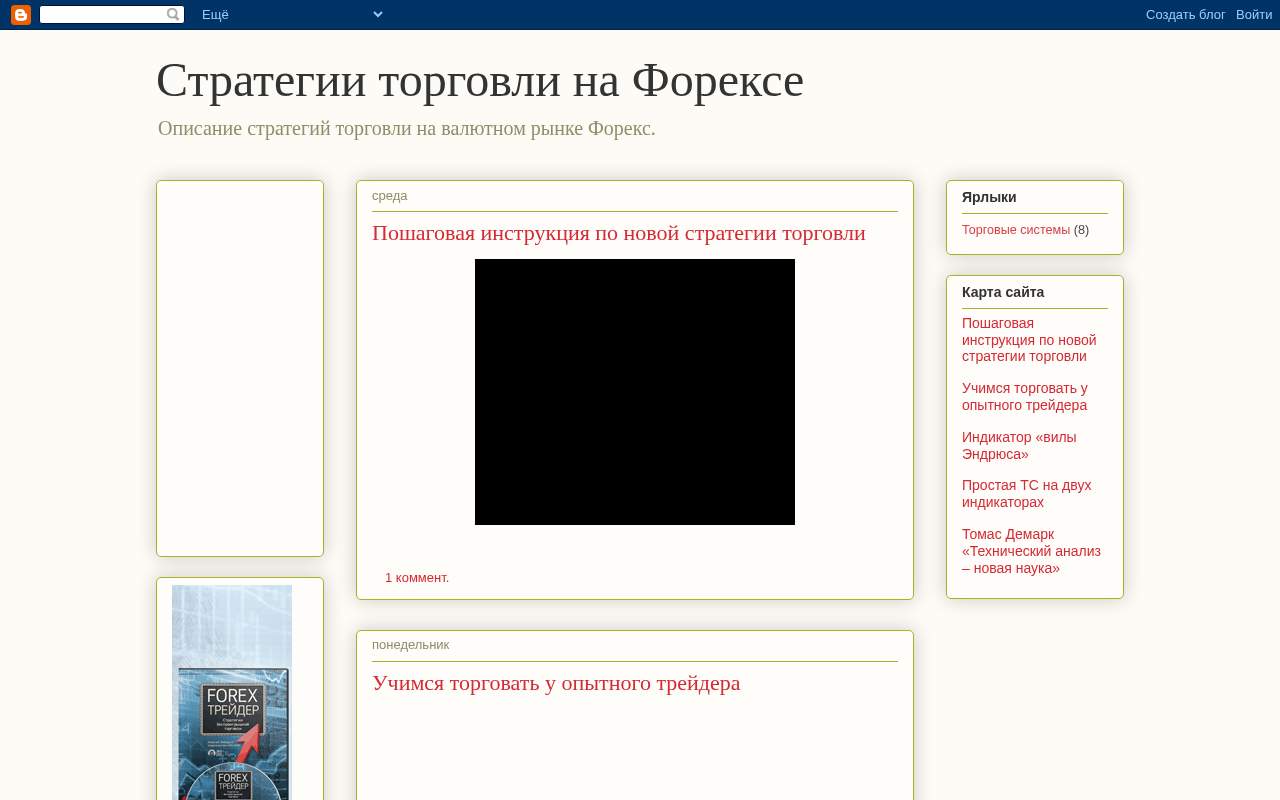
Task: Play the black embedded video in the first post
Action: 635,392
